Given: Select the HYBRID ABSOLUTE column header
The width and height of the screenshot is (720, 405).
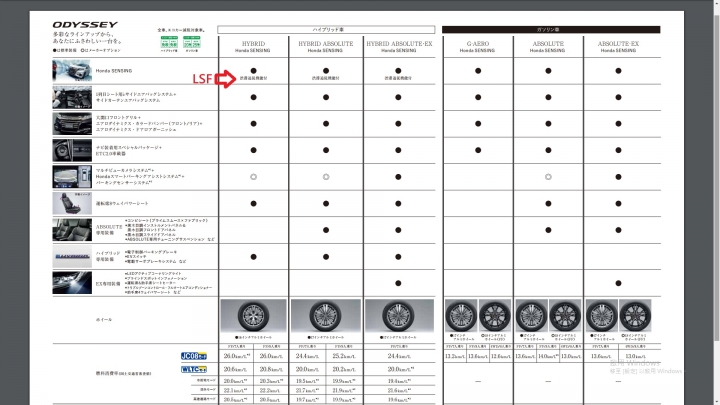Looking at the screenshot, I should (x=326, y=46).
